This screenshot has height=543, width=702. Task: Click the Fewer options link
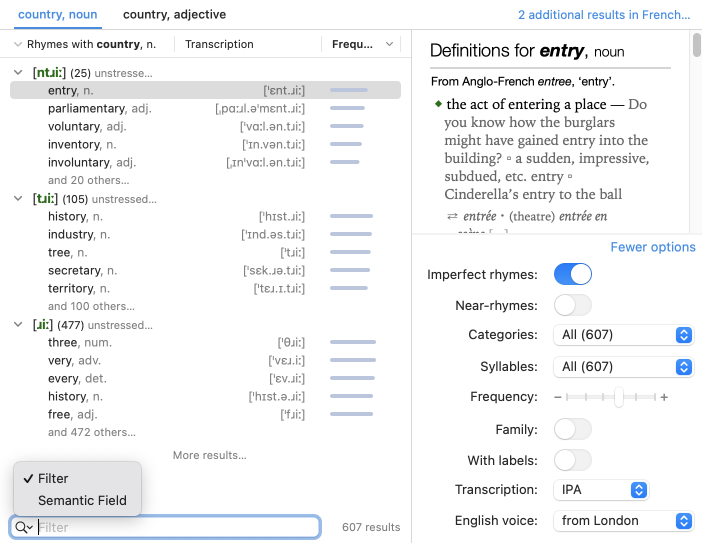652,247
